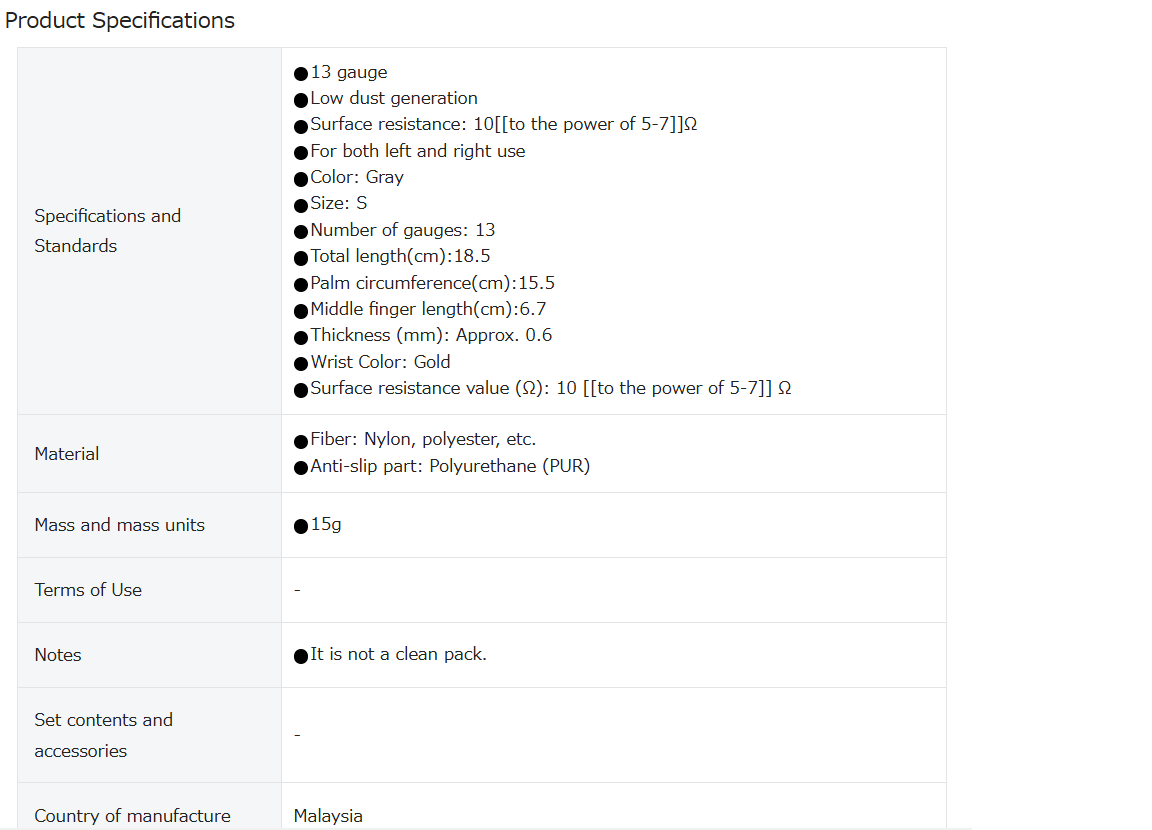Click the Product Specifications heading
This screenshot has width=1152, height=830.
(120, 21)
